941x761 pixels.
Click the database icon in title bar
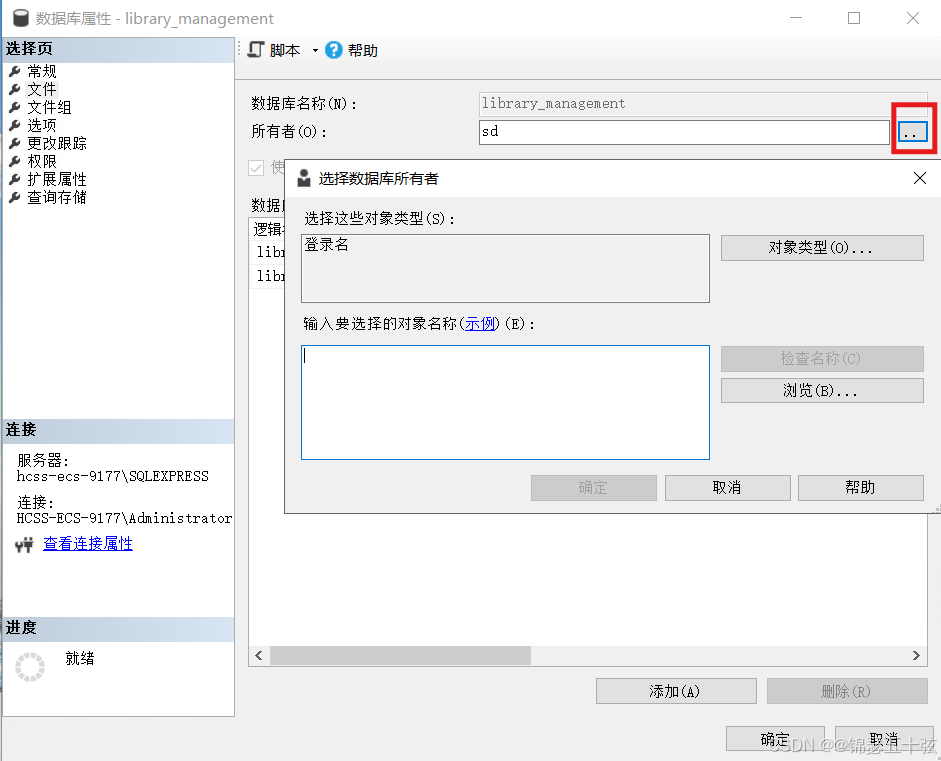pos(21,18)
